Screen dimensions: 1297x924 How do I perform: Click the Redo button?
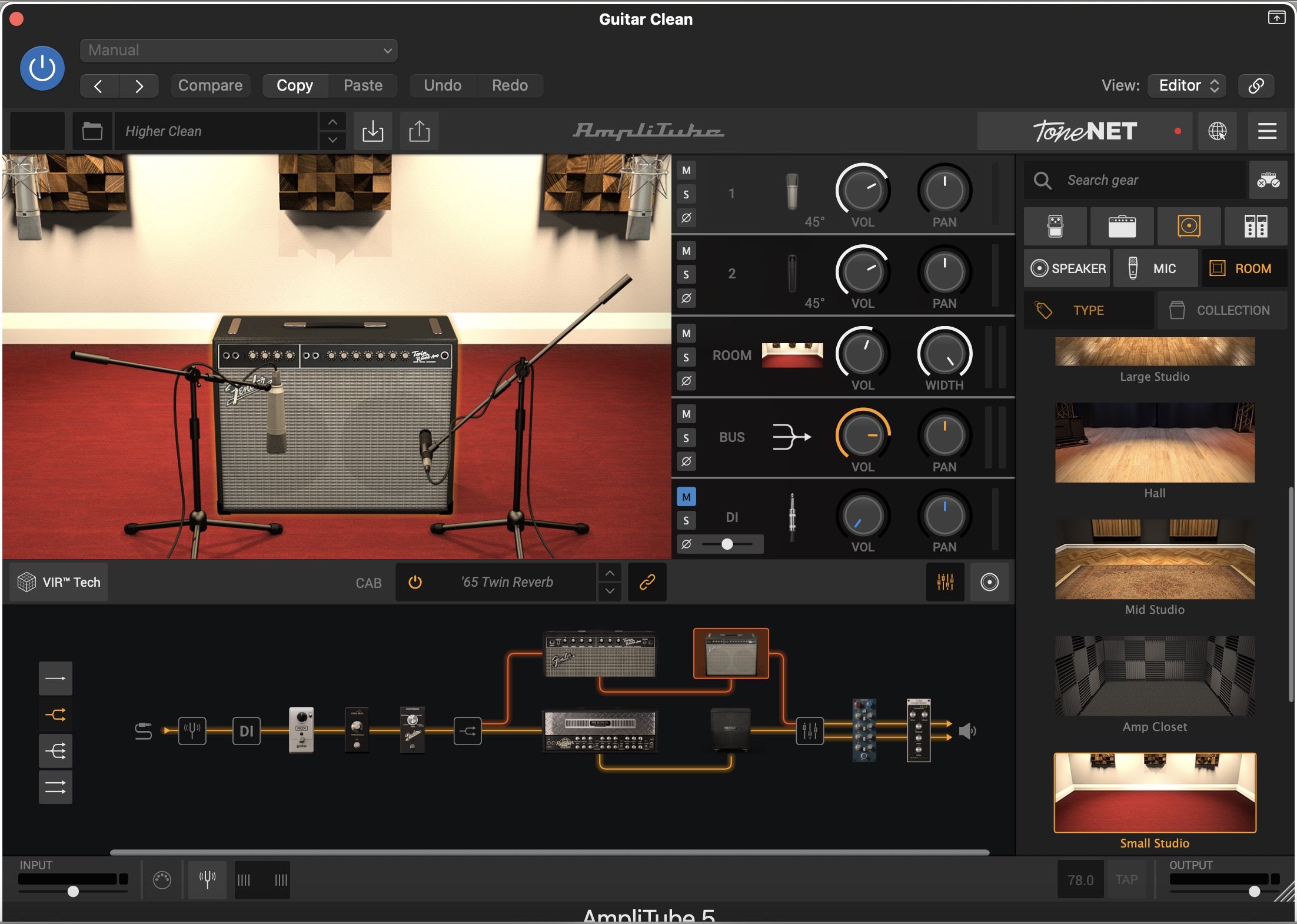click(510, 86)
